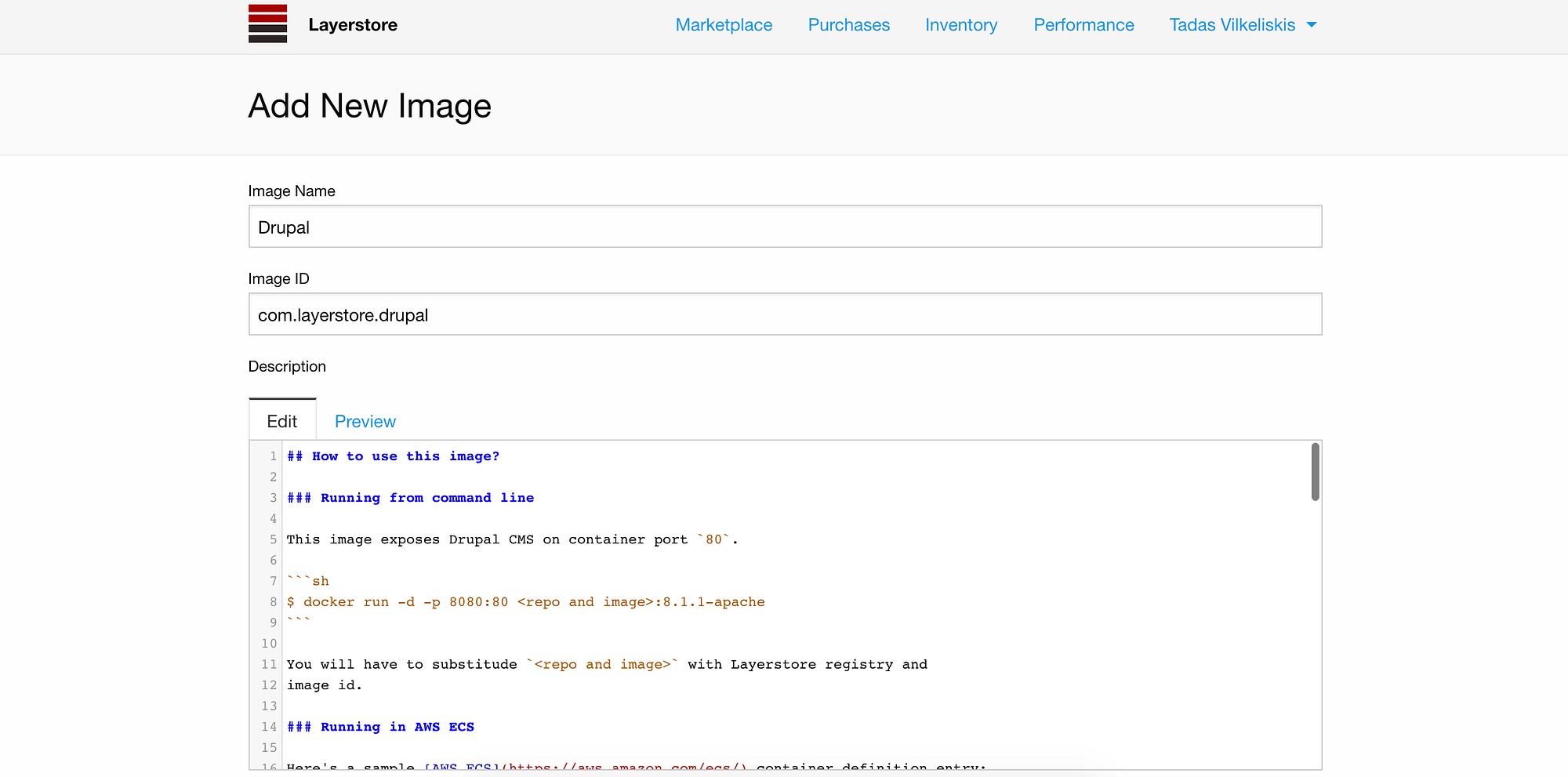Click the Layerstore striped logo icon
Screen dimensions: 1568x777
[267, 24]
